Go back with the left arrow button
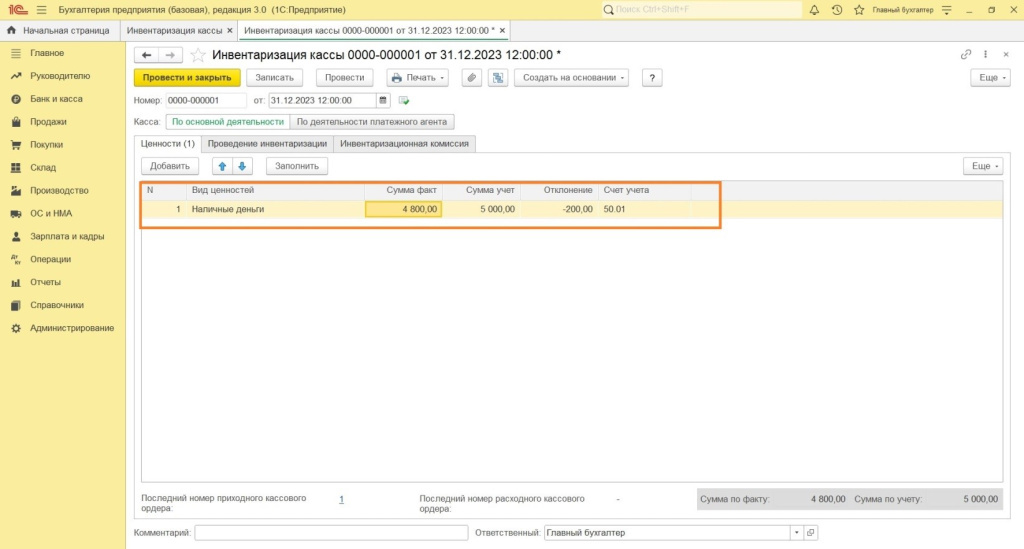The width and height of the screenshot is (1024, 549). (146, 55)
